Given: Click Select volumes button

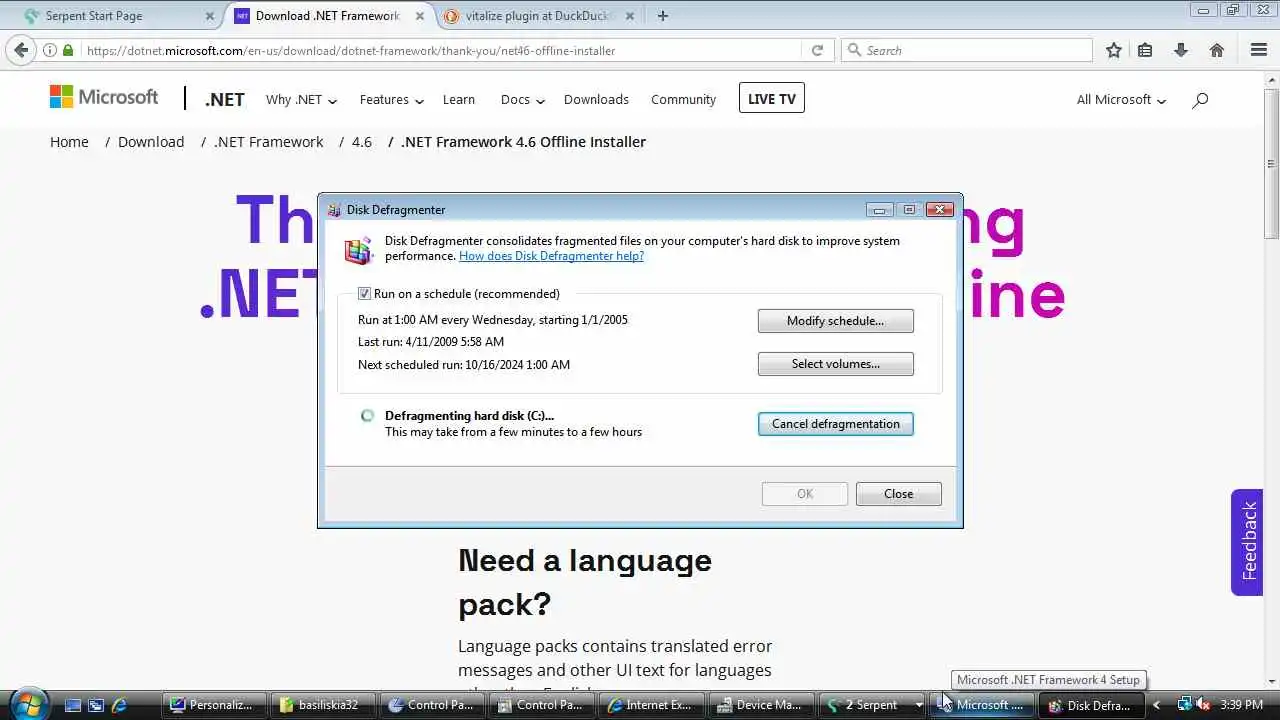Looking at the screenshot, I should [x=836, y=364].
